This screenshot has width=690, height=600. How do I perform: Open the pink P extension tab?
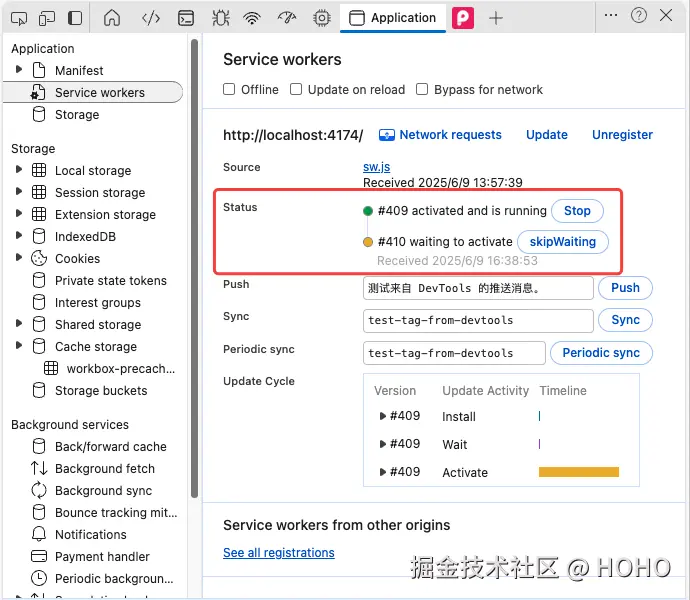[x=463, y=18]
